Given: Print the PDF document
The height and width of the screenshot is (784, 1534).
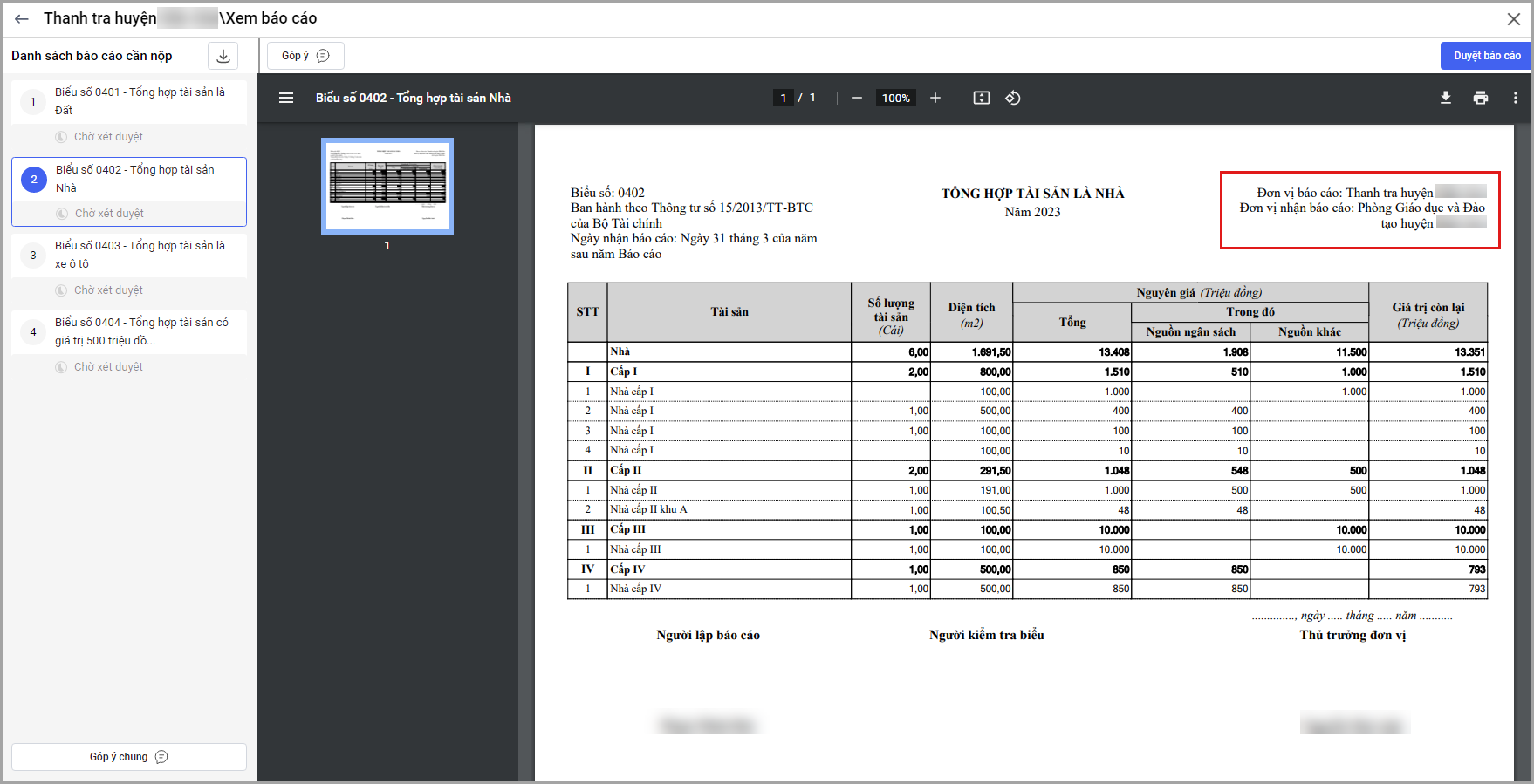Looking at the screenshot, I should click(1481, 98).
